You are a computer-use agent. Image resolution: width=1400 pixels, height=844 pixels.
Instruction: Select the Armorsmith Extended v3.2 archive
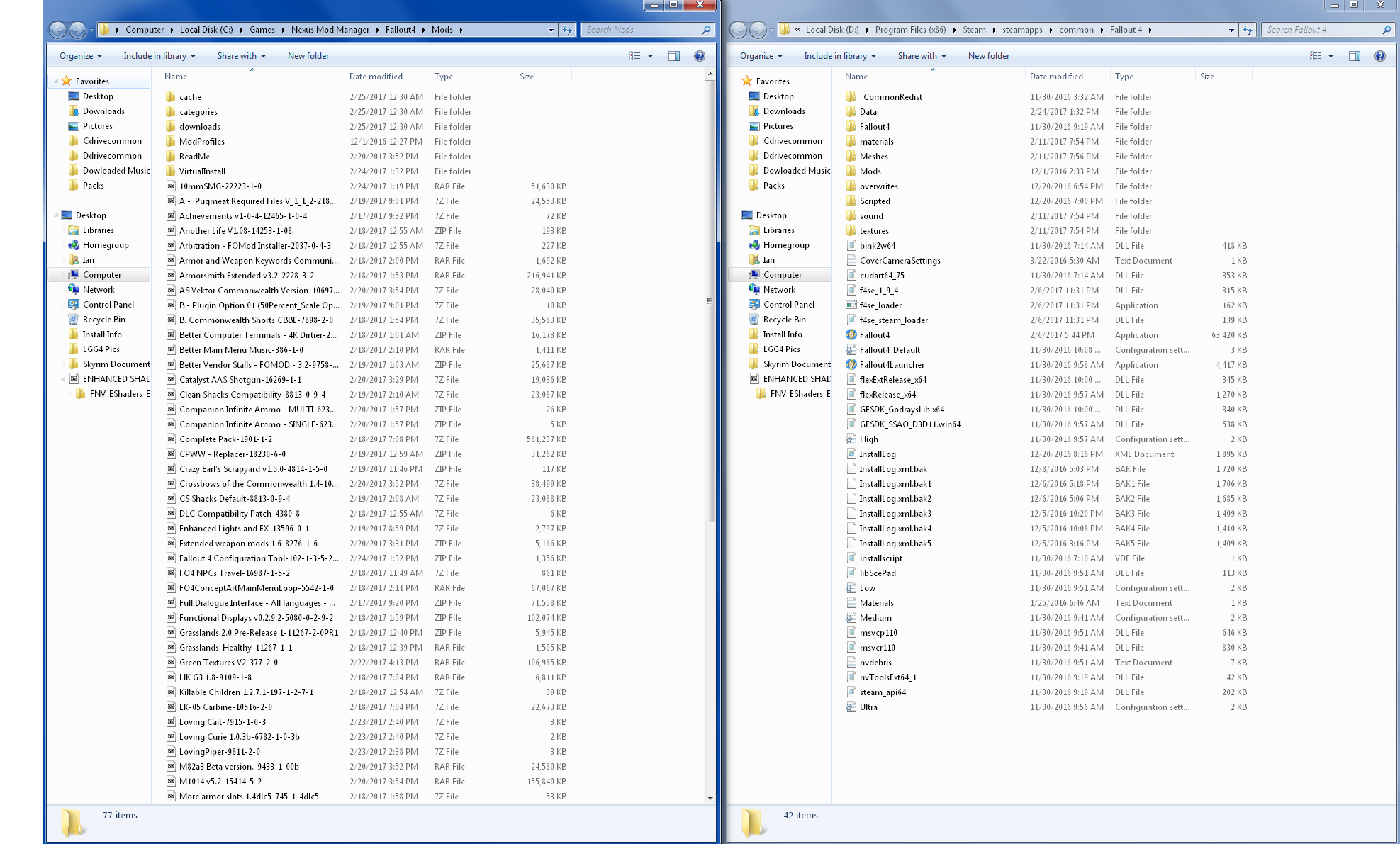point(246,276)
